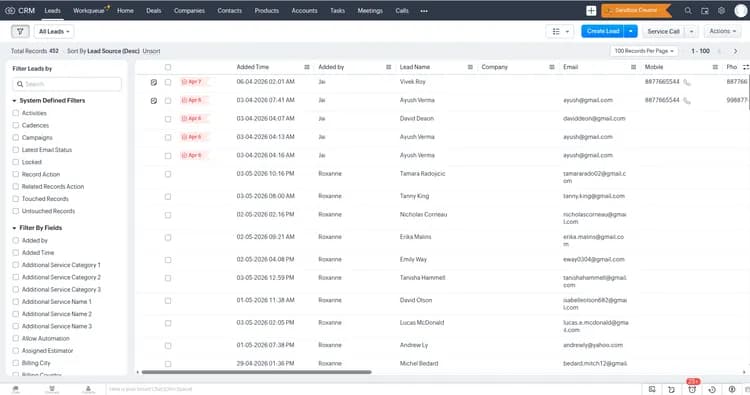
Task: Click the phone icon next to Vivek Roy's mobile
Action: pos(687,82)
